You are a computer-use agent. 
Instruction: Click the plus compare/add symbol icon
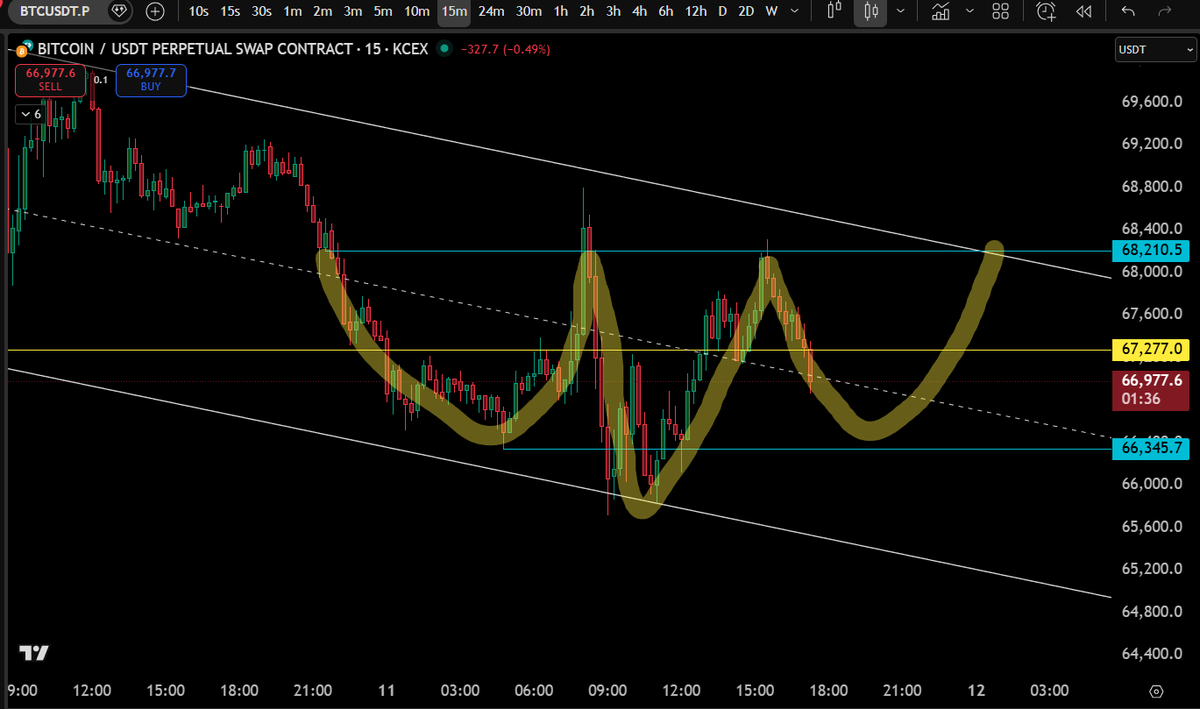156,12
